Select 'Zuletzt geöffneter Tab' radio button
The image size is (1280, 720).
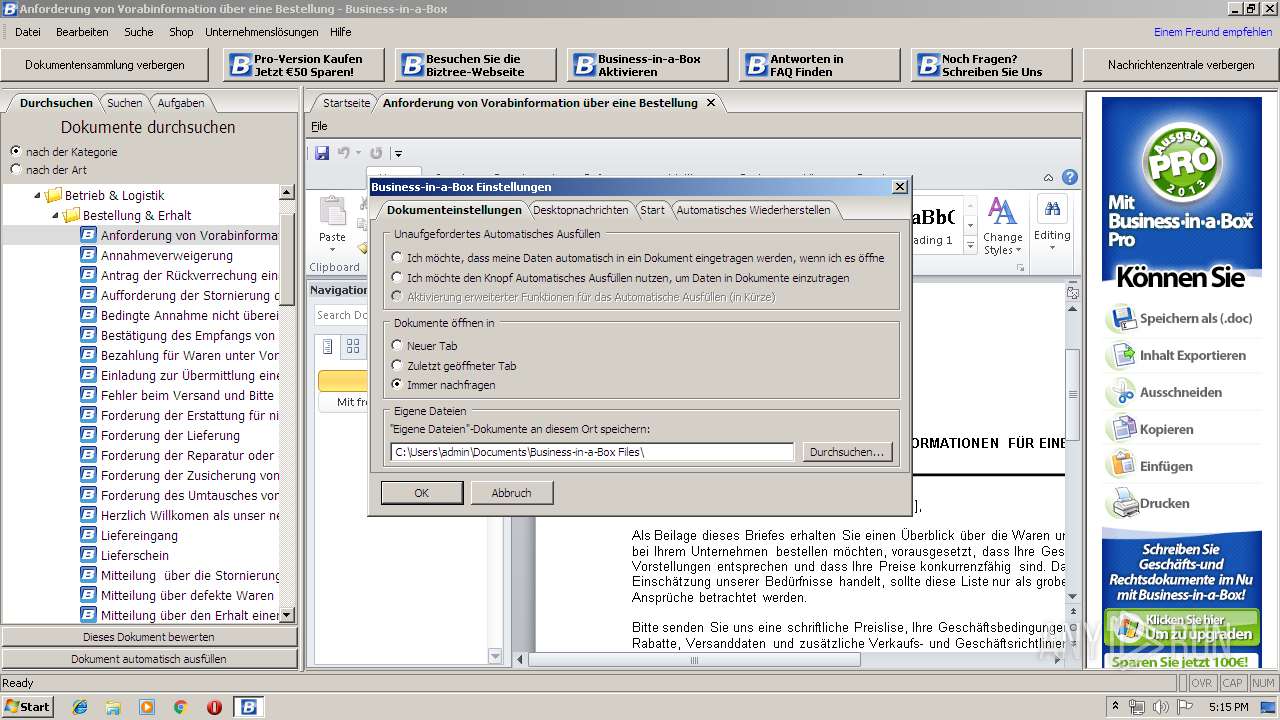[x=397, y=365]
